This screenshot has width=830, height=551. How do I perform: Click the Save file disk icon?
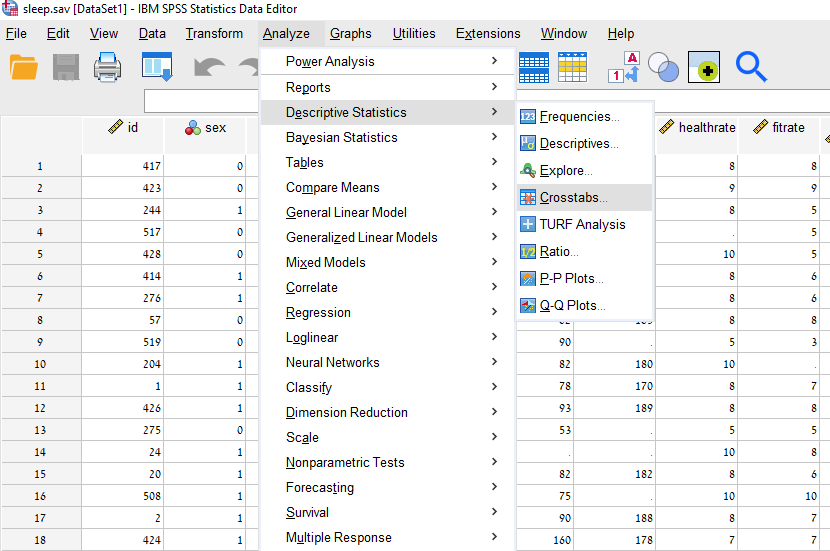tap(66, 68)
